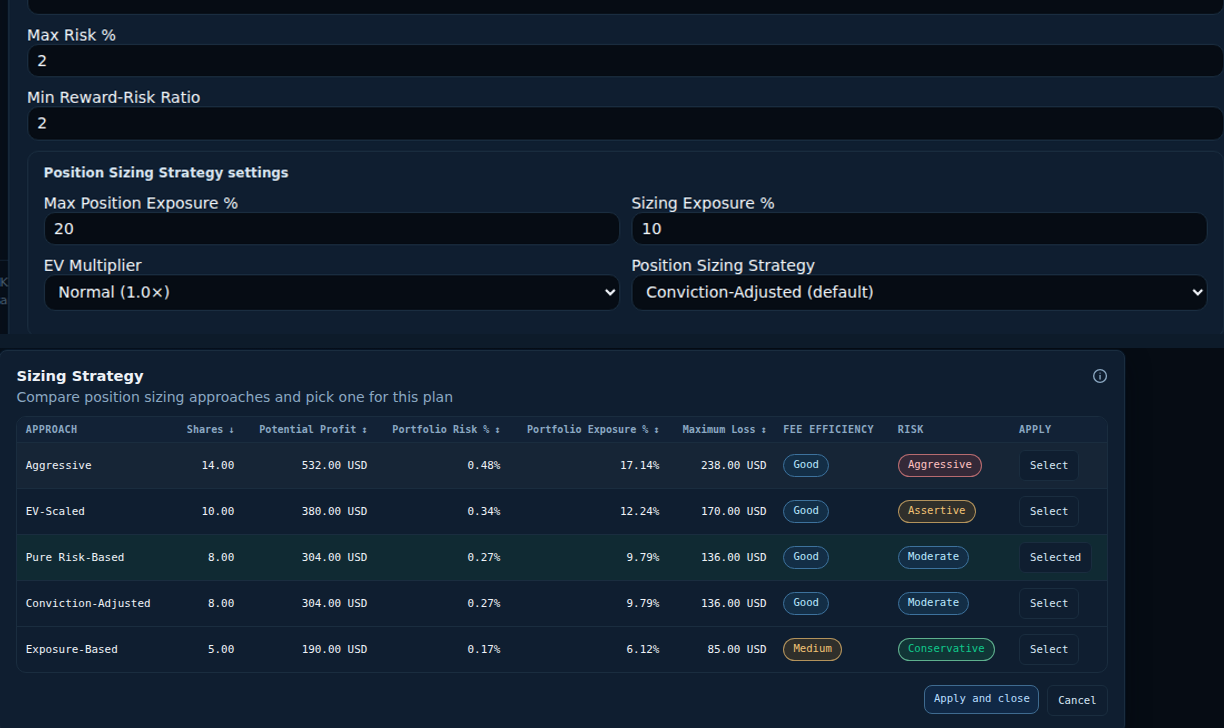Click the 10.00 shares value
The height and width of the screenshot is (728, 1224).
click(218, 511)
